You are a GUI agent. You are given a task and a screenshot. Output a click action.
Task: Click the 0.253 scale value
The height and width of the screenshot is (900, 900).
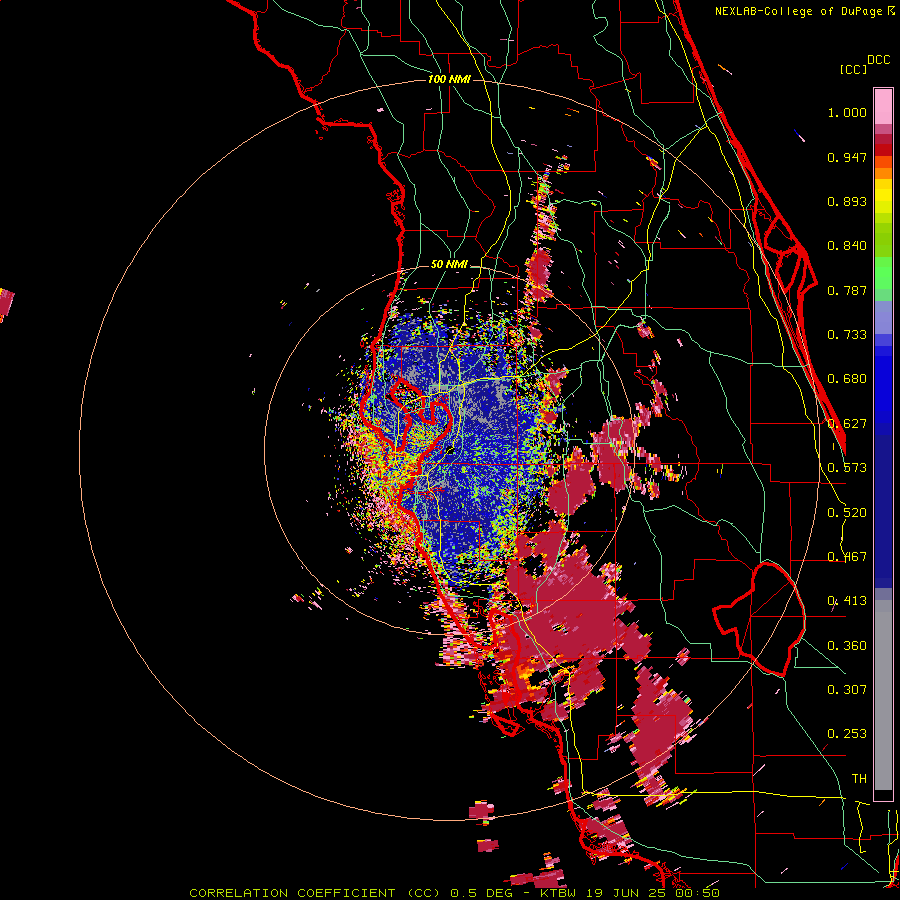click(847, 734)
